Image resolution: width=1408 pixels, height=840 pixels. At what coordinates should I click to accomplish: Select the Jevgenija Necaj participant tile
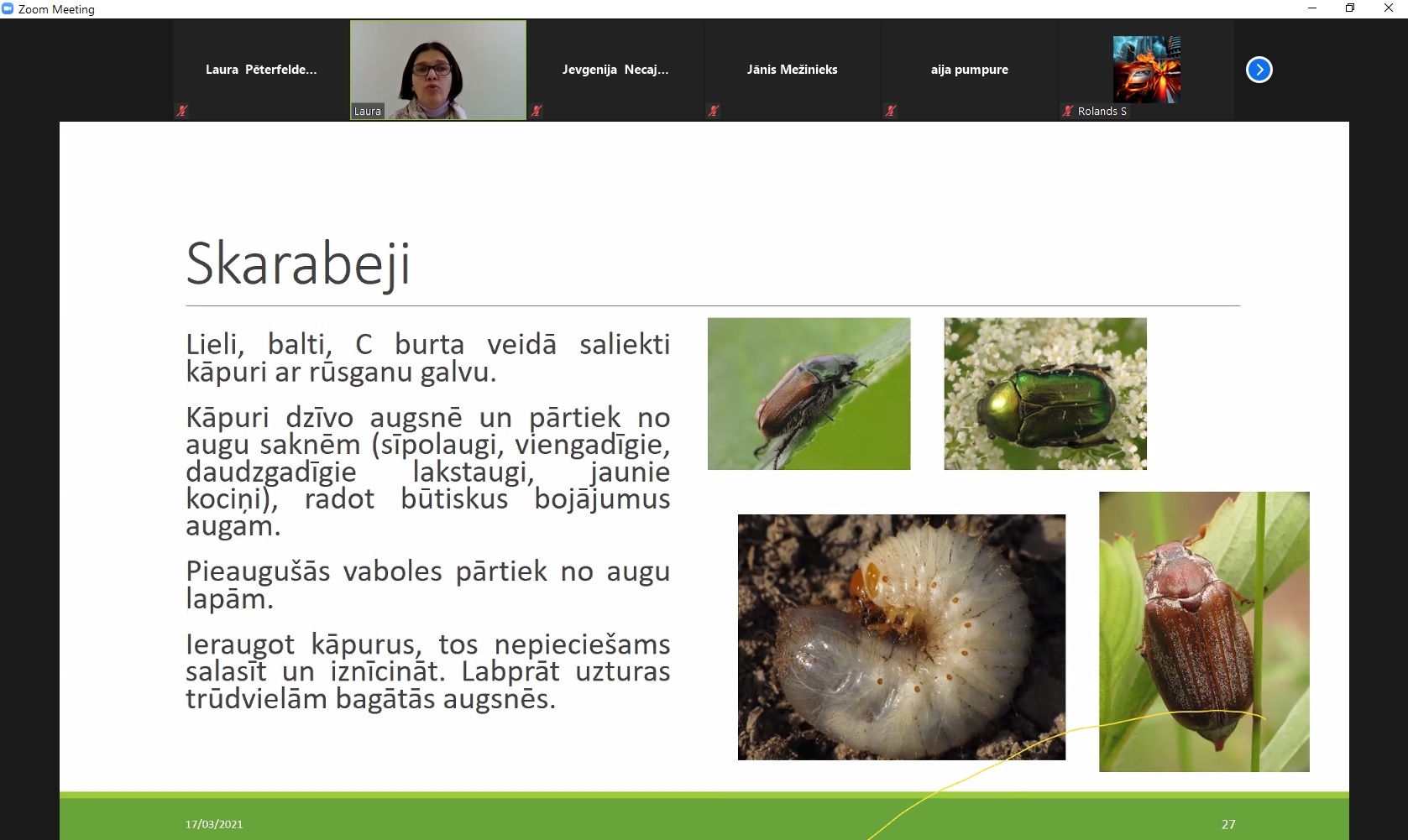615,70
